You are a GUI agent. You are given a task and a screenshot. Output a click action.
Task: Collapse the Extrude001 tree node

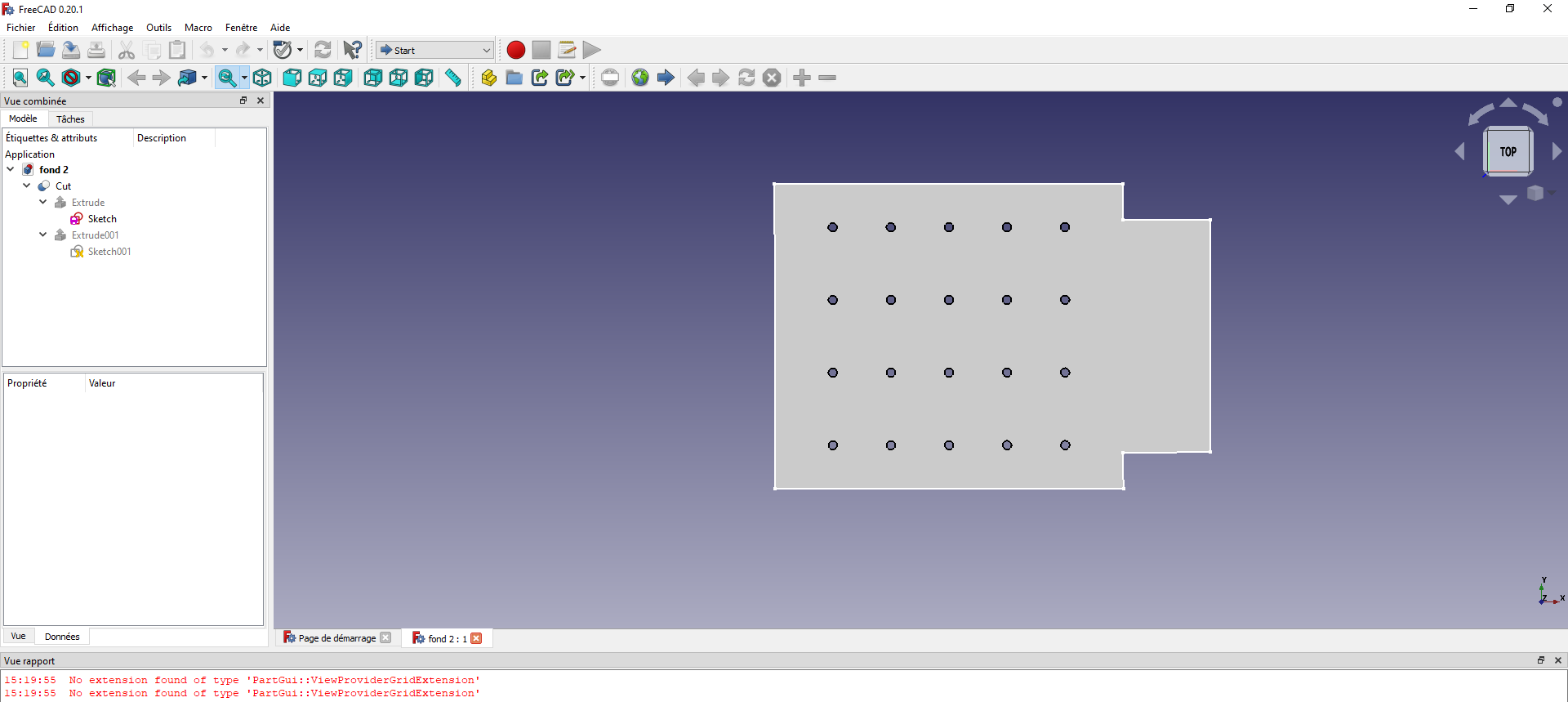tap(43, 235)
